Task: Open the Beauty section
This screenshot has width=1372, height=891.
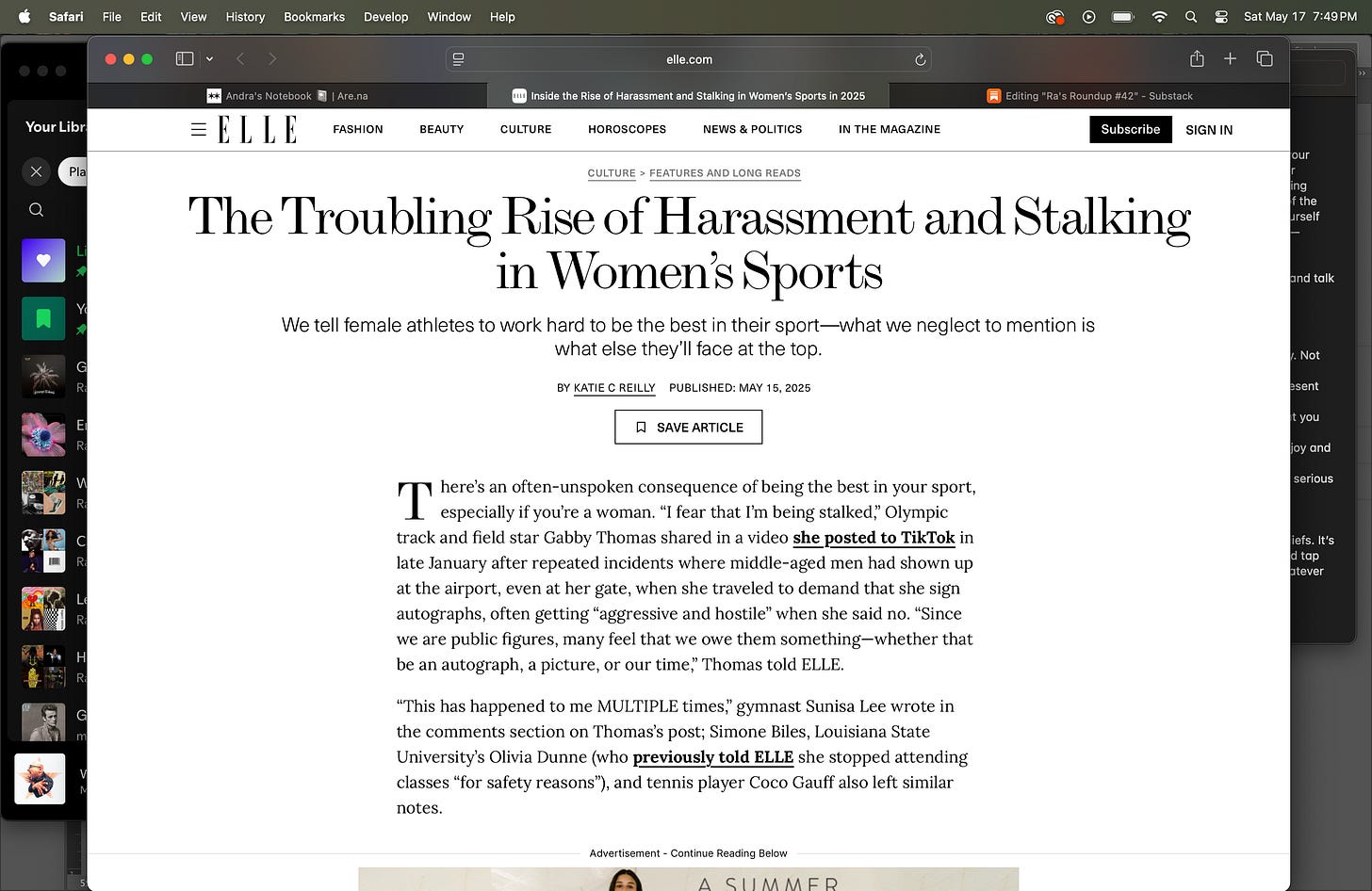Action: tap(442, 129)
